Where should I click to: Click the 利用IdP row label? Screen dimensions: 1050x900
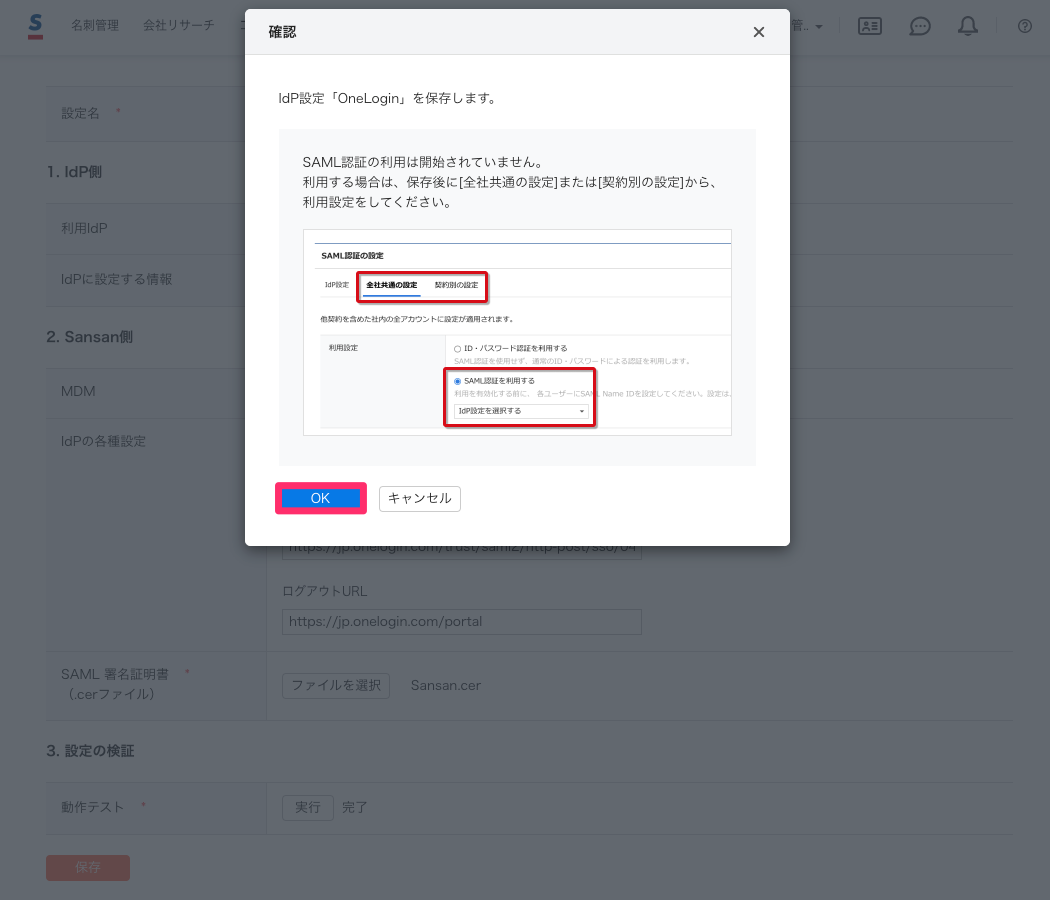point(84,228)
